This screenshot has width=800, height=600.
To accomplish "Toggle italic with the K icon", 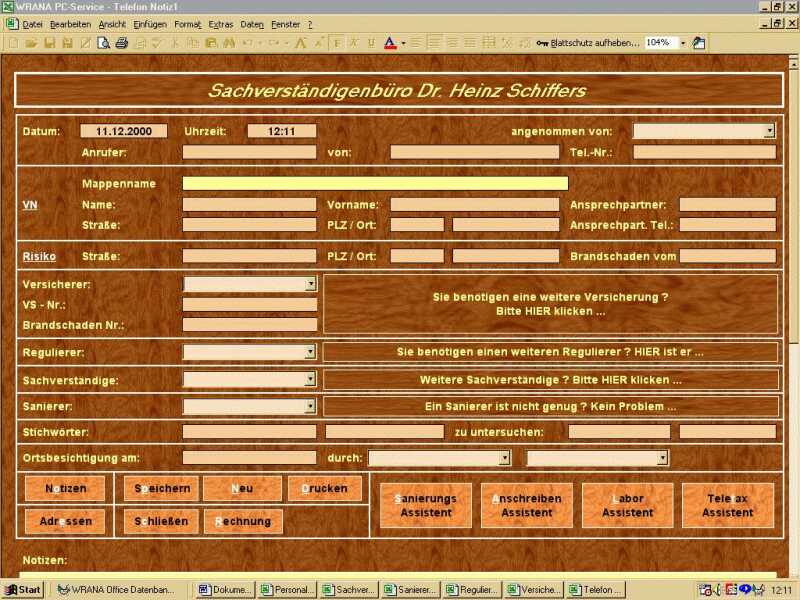I will 354,43.
